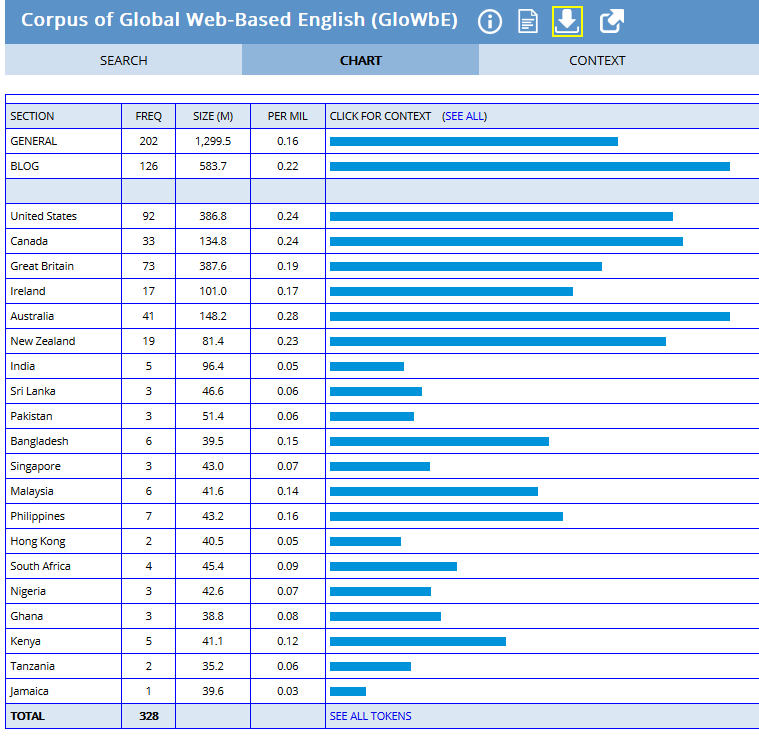Open context for Jamaica bar
This screenshot has width=759, height=739.
coord(348,691)
